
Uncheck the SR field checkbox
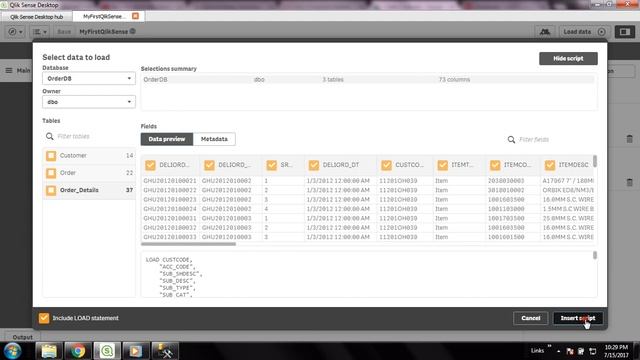click(271, 165)
